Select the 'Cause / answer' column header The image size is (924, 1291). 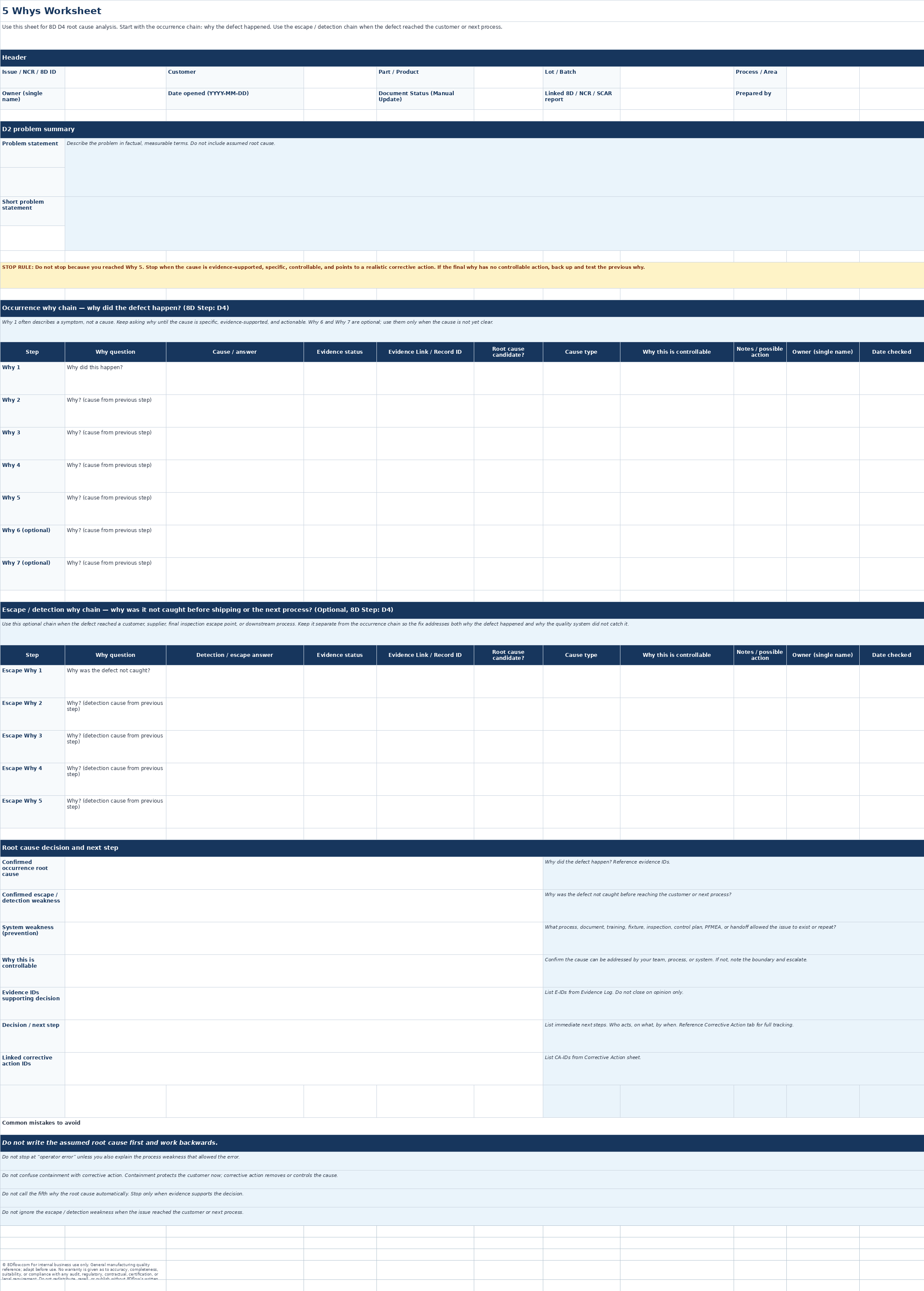click(x=235, y=352)
